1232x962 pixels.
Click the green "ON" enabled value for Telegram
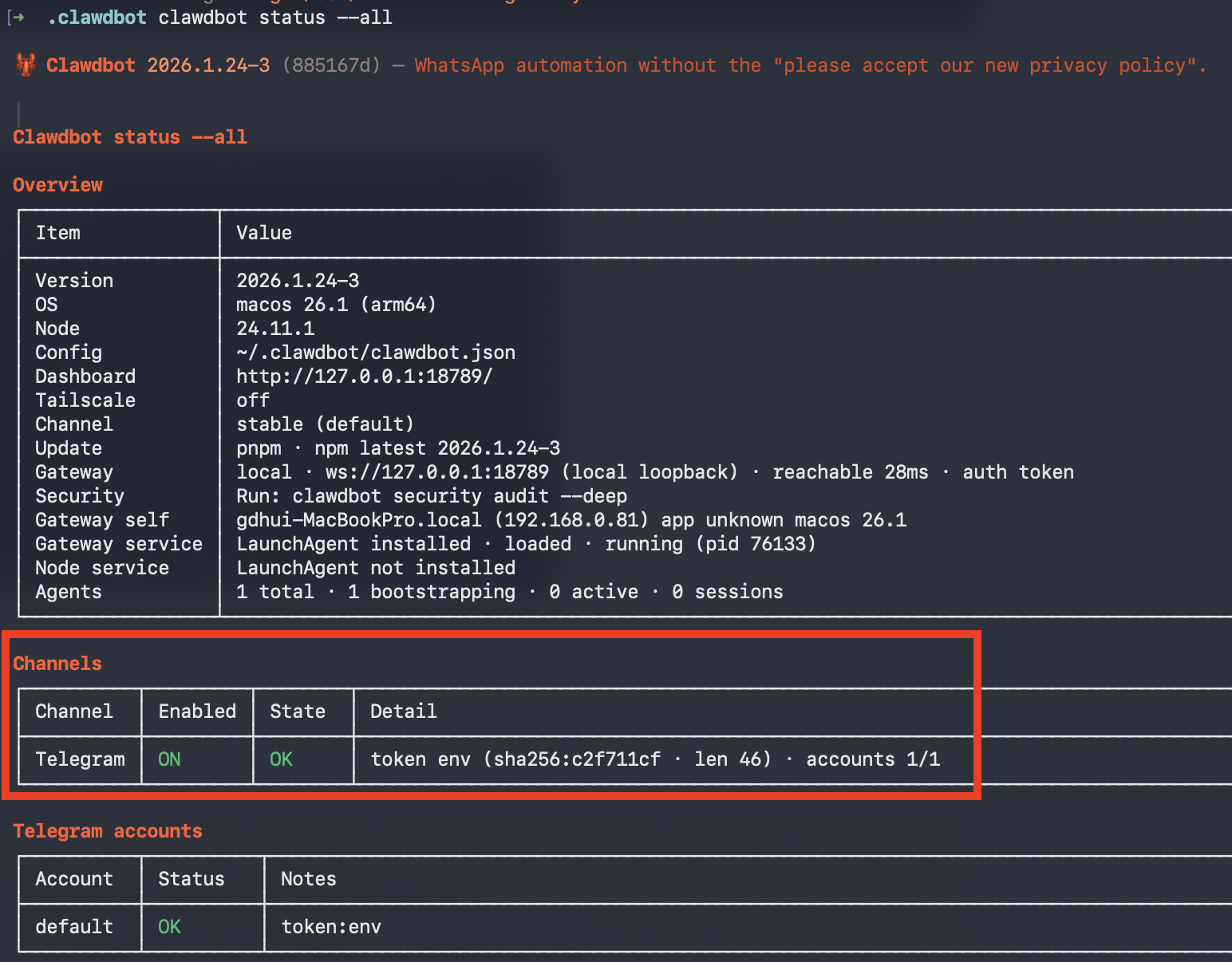click(x=169, y=759)
